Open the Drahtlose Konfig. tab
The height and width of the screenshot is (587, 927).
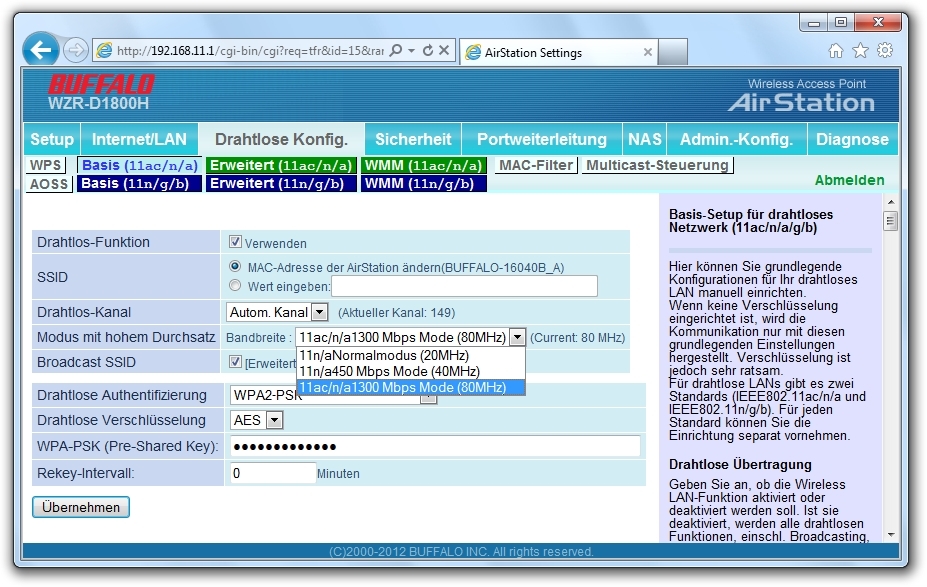point(281,139)
